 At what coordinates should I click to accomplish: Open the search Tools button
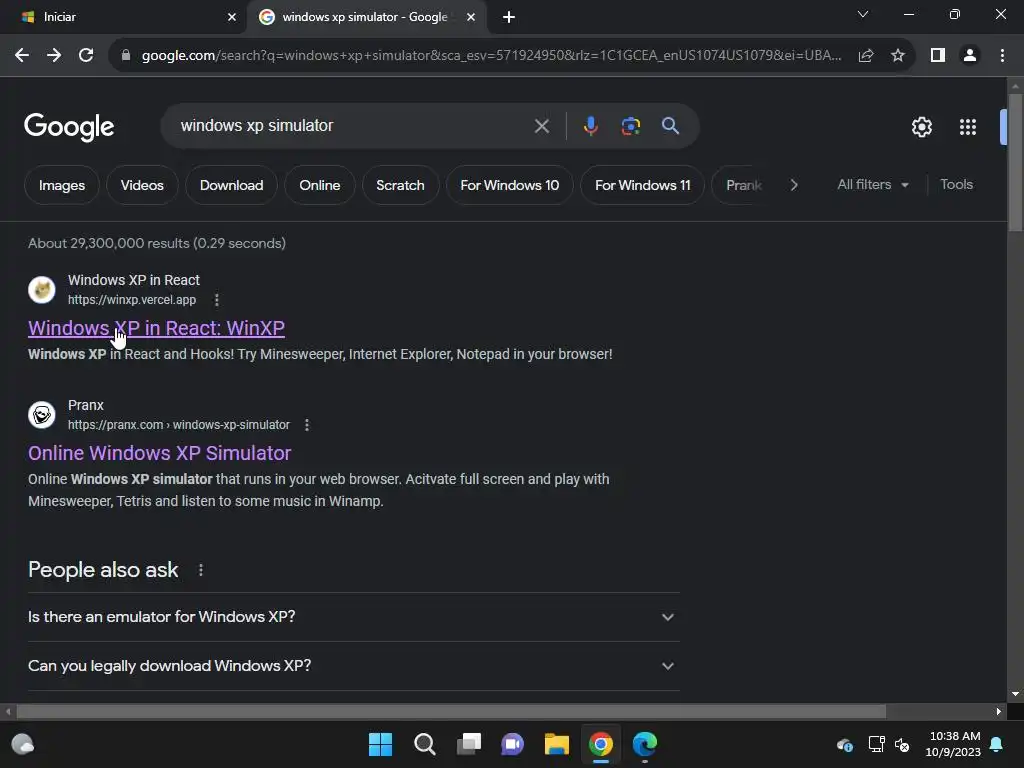957,185
